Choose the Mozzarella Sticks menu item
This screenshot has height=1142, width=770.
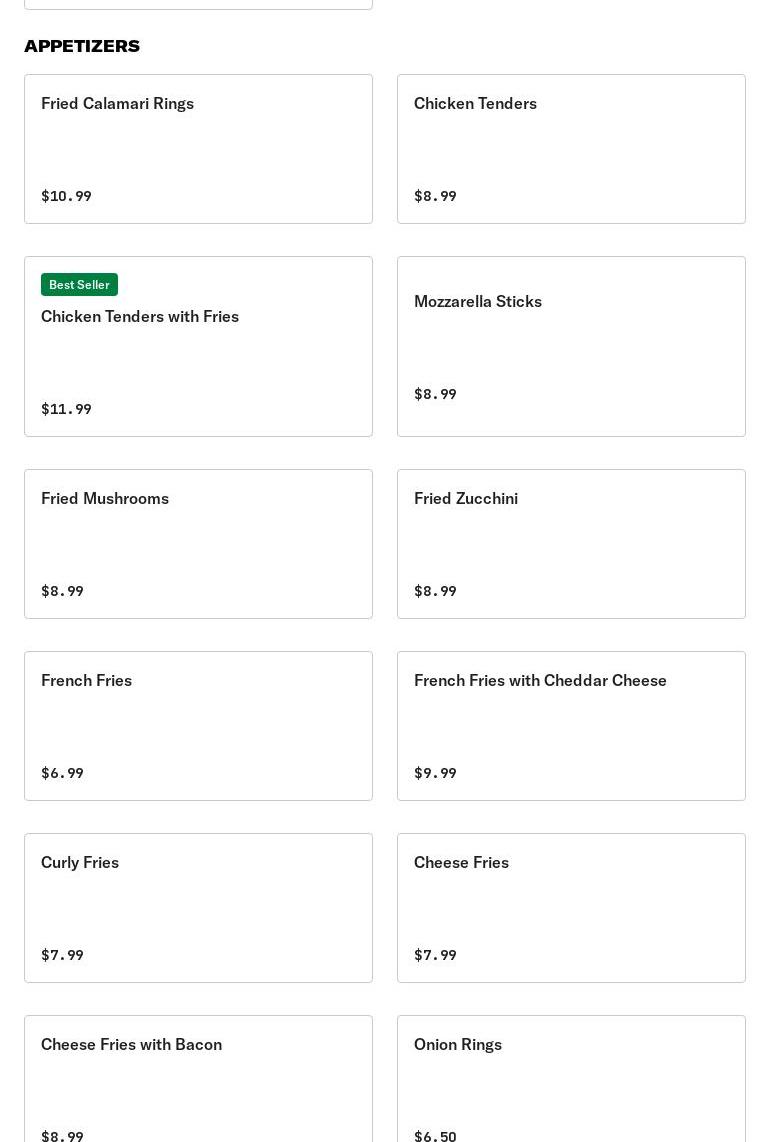pyautogui.click(x=571, y=346)
